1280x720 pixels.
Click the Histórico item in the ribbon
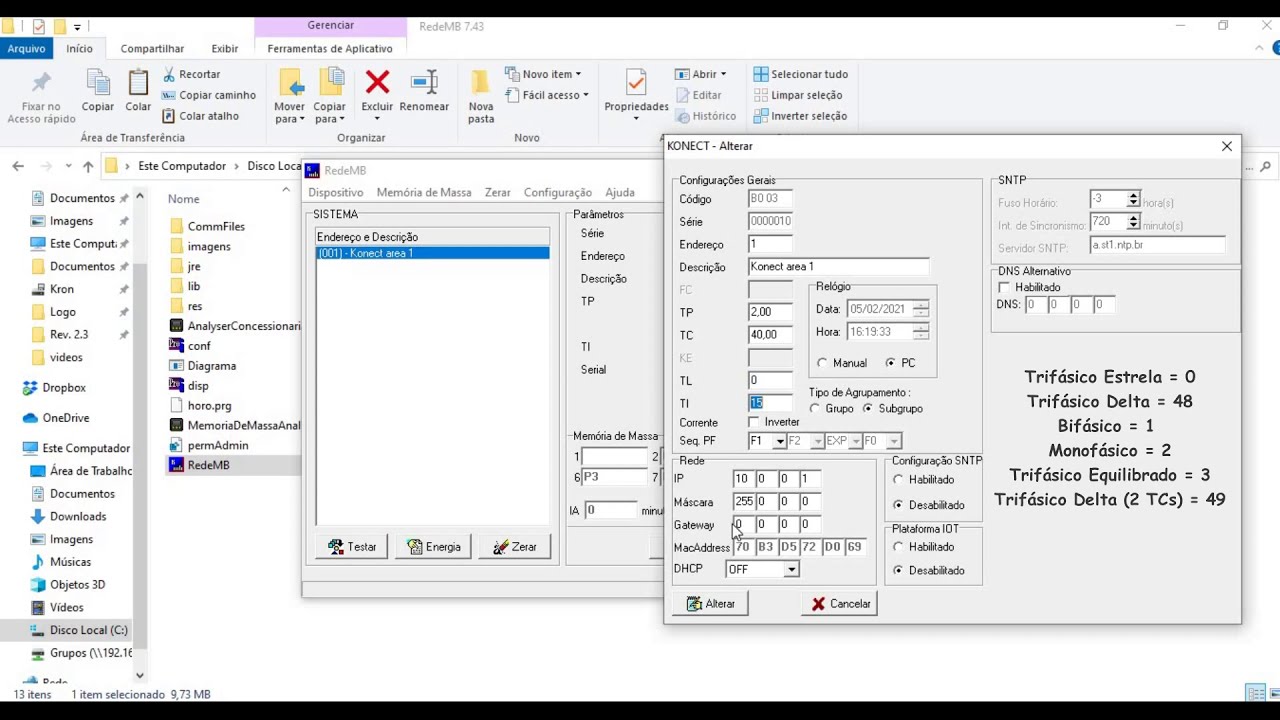pos(705,116)
